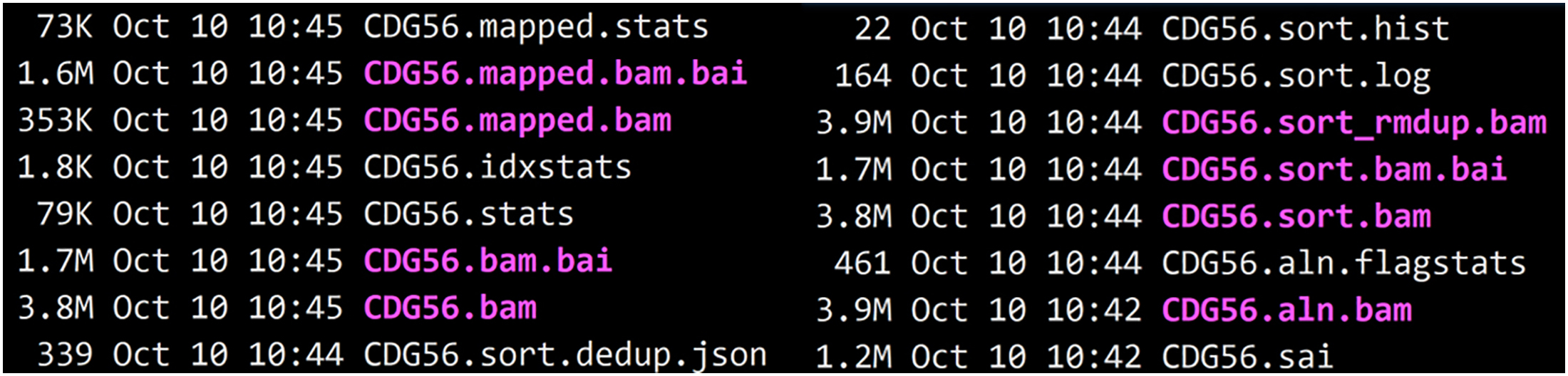
Task: Select the CDG56.bam.bai file name
Action: tap(488, 261)
